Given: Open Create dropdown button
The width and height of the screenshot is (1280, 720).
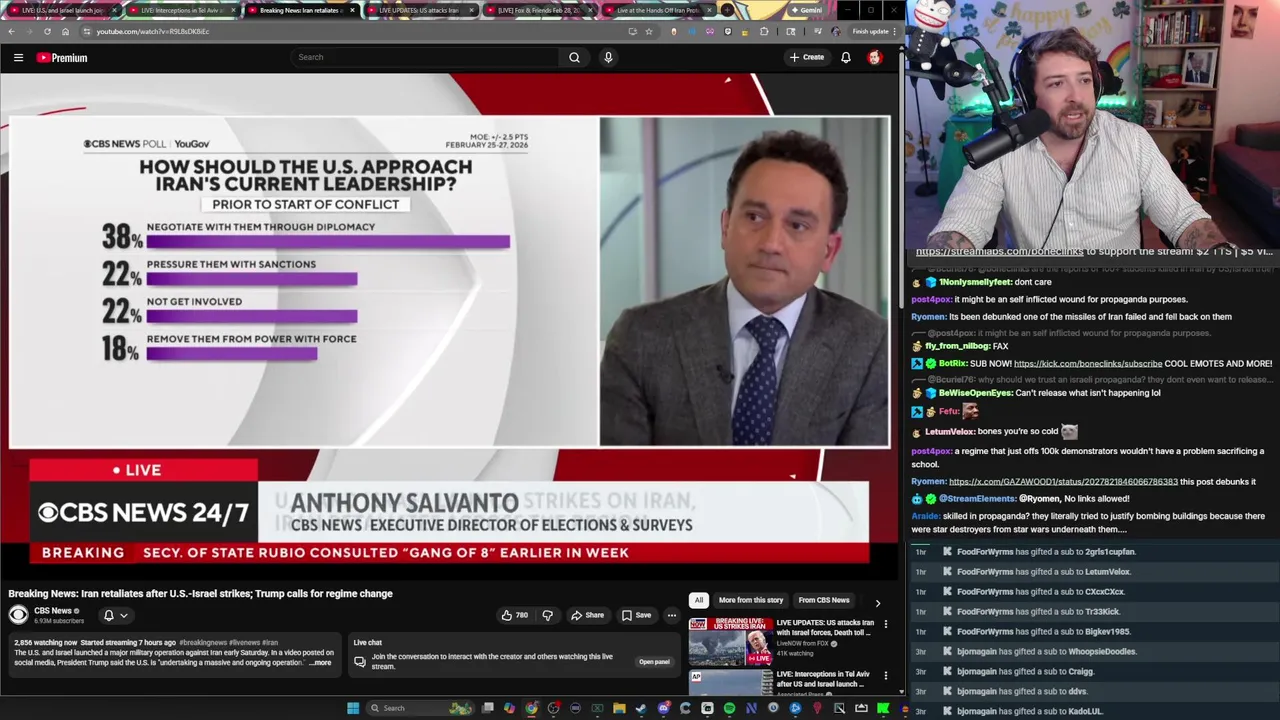Looking at the screenshot, I should (807, 57).
